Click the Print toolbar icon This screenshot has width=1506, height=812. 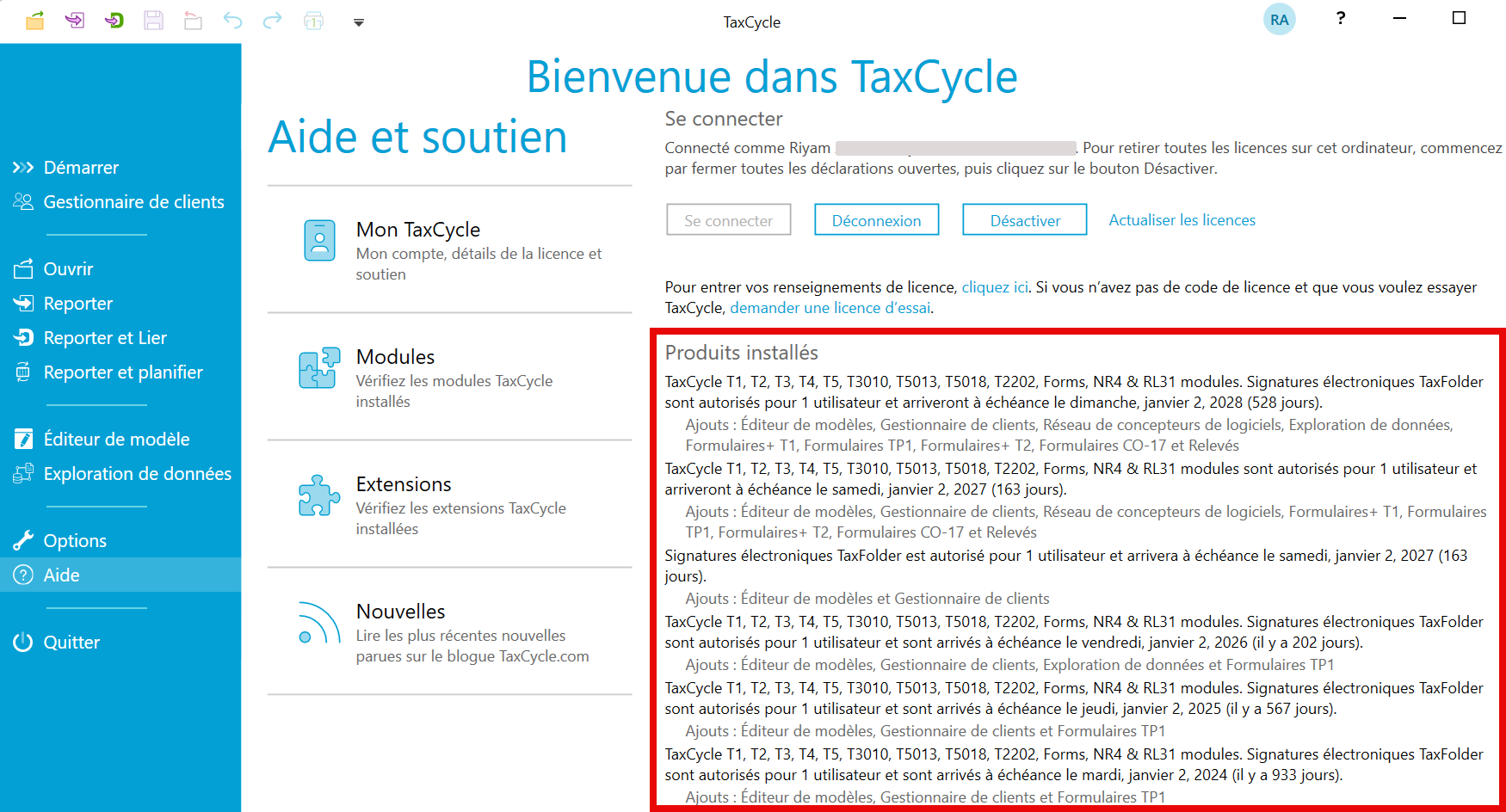click(314, 21)
